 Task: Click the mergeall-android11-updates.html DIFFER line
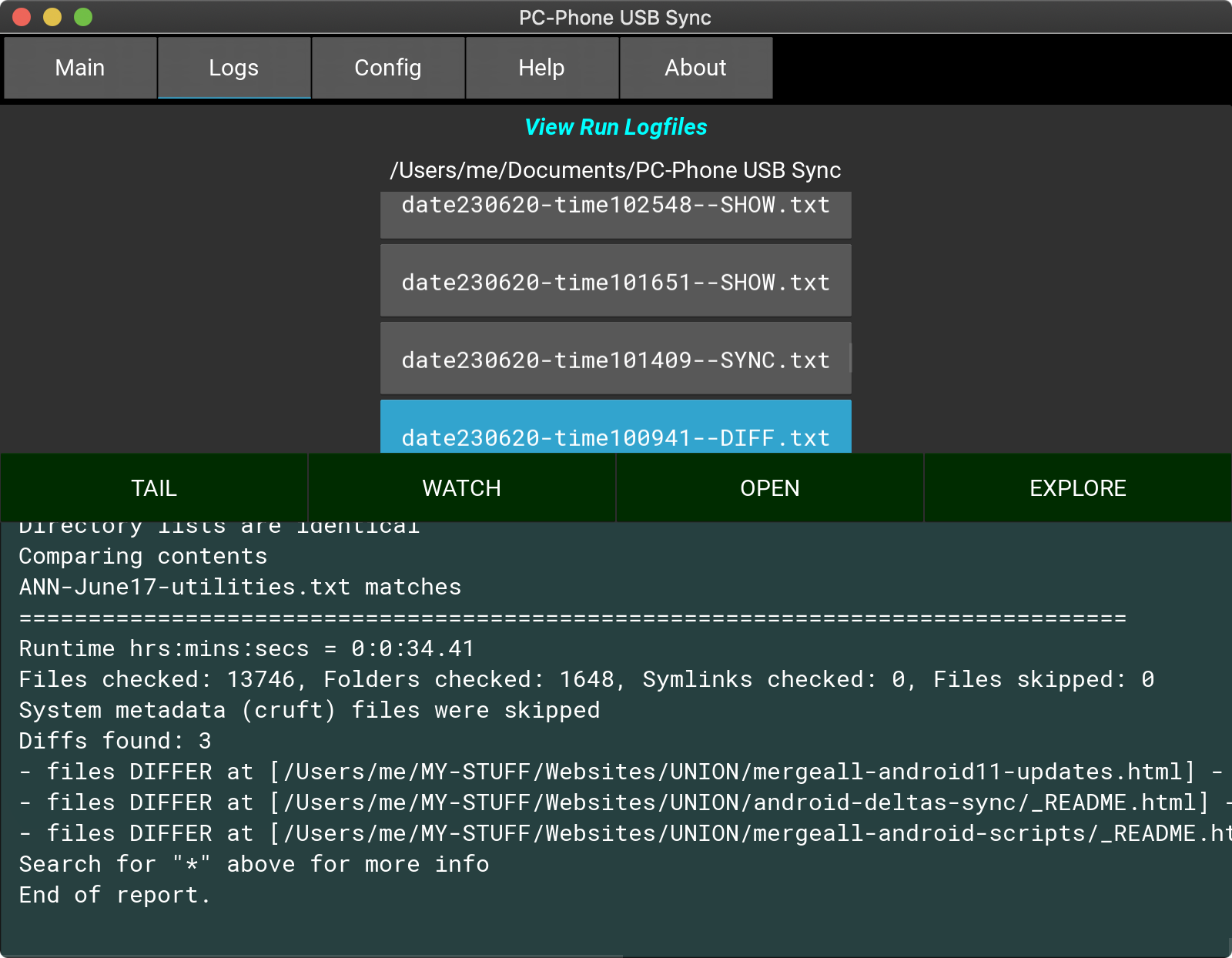pos(621,772)
